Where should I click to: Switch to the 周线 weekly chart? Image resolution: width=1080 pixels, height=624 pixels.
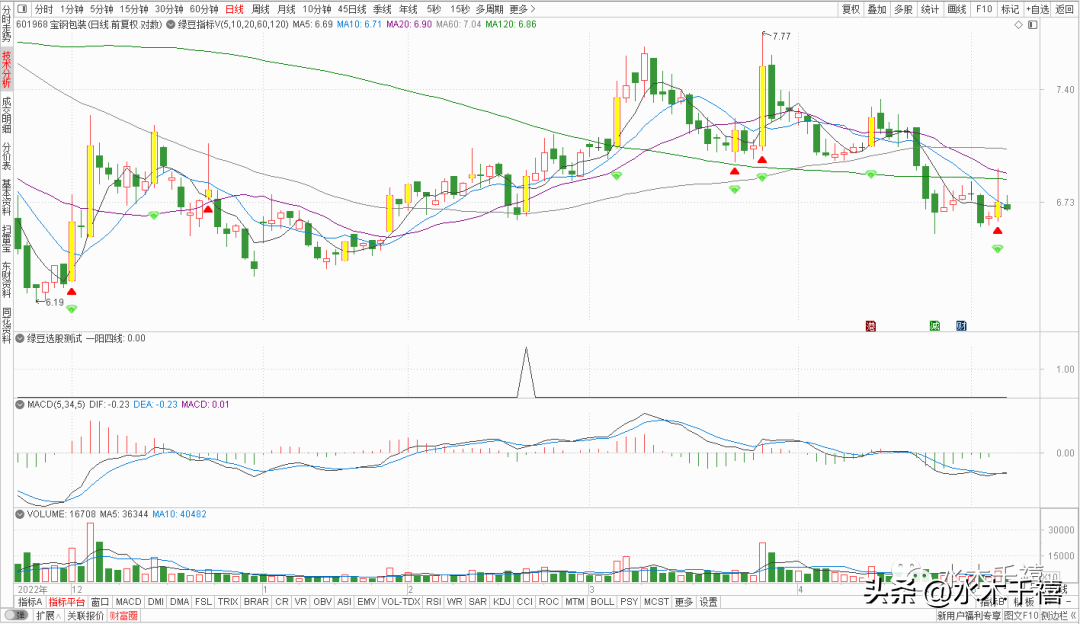(x=261, y=9)
